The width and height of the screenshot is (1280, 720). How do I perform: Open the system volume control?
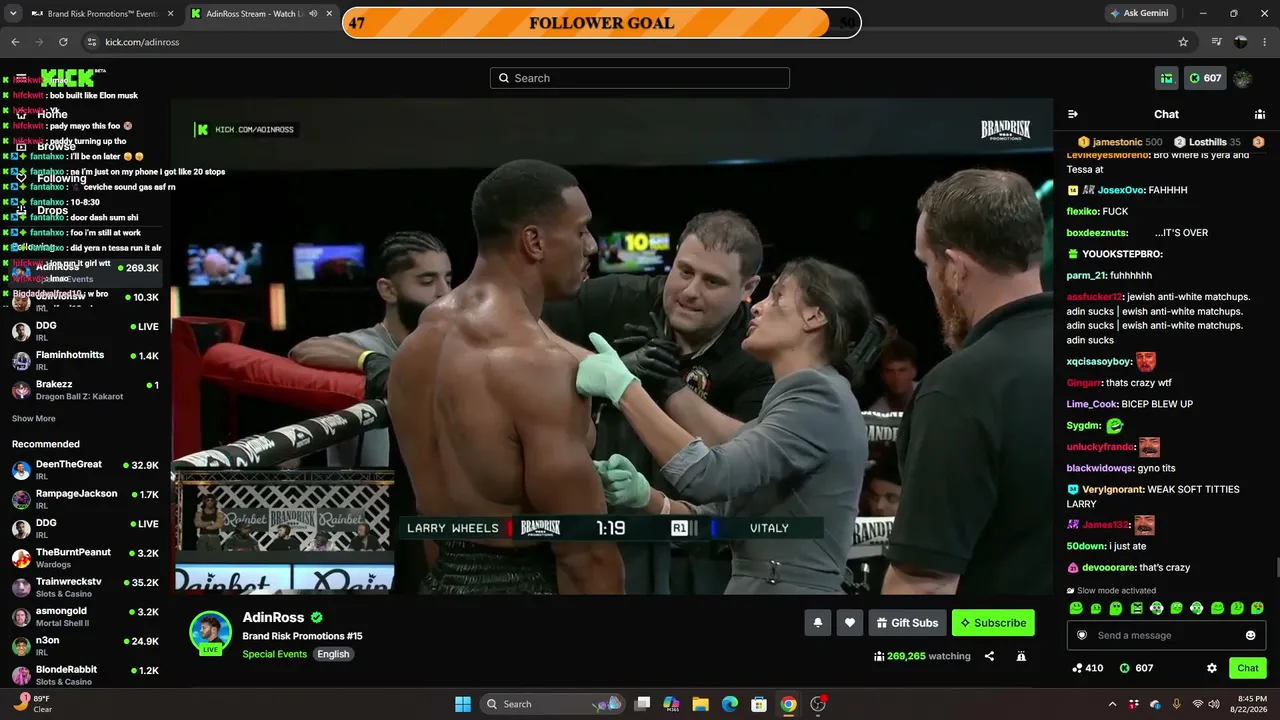pyautogui.click(x=1214, y=704)
